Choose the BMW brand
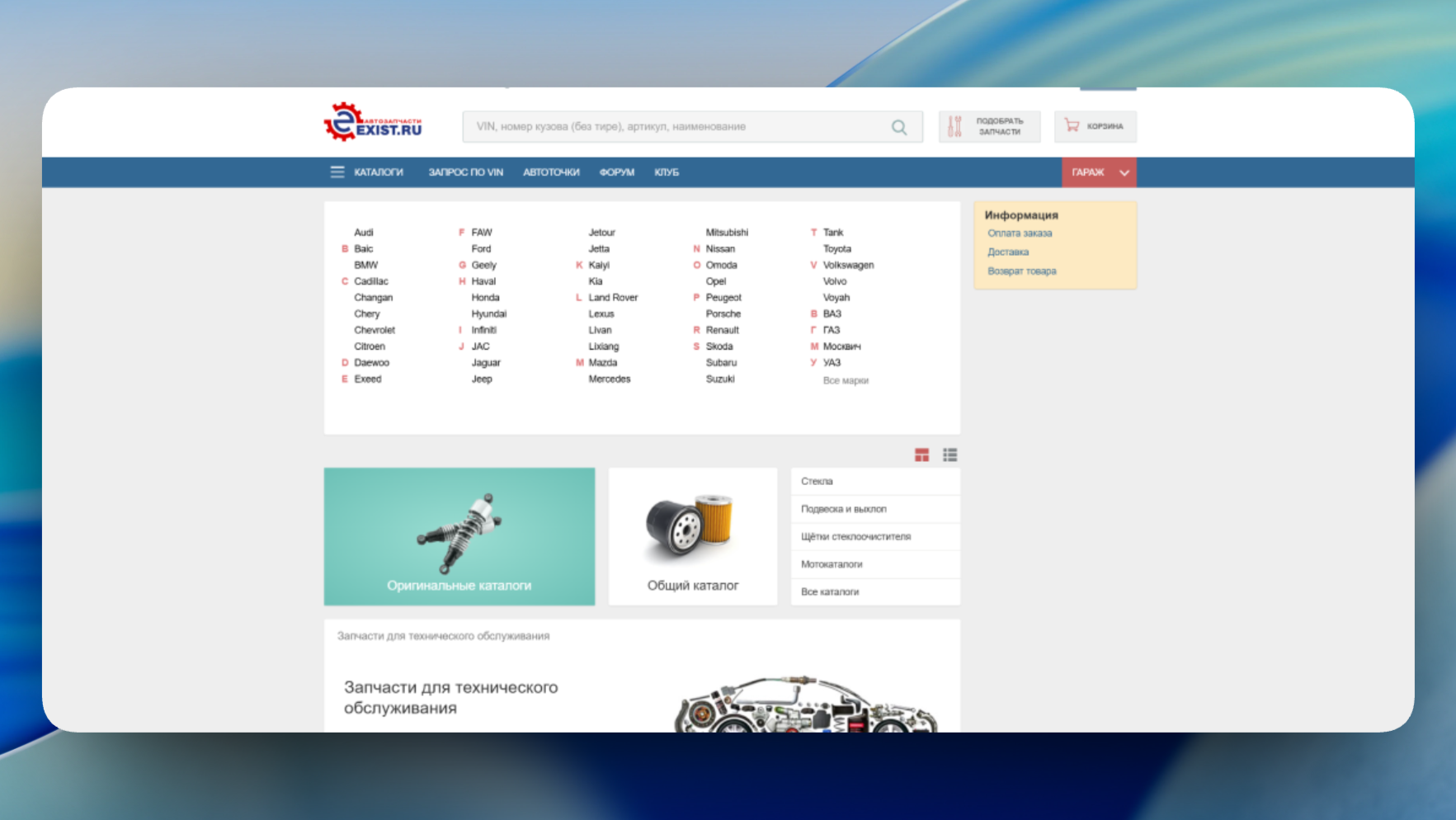The image size is (1456, 820). [x=366, y=265]
